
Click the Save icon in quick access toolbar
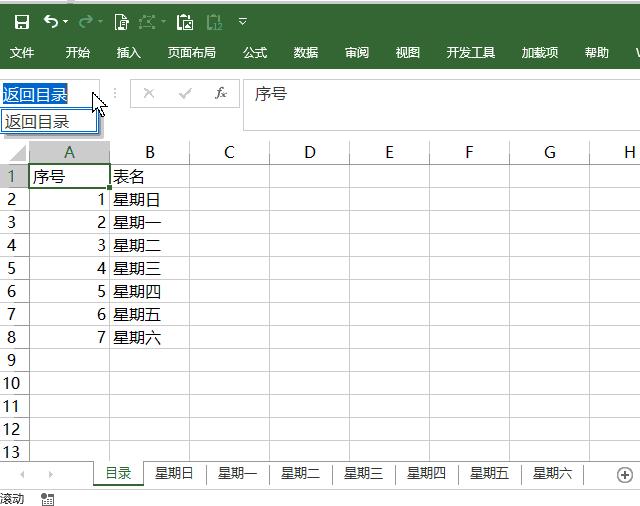[x=22, y=22]
